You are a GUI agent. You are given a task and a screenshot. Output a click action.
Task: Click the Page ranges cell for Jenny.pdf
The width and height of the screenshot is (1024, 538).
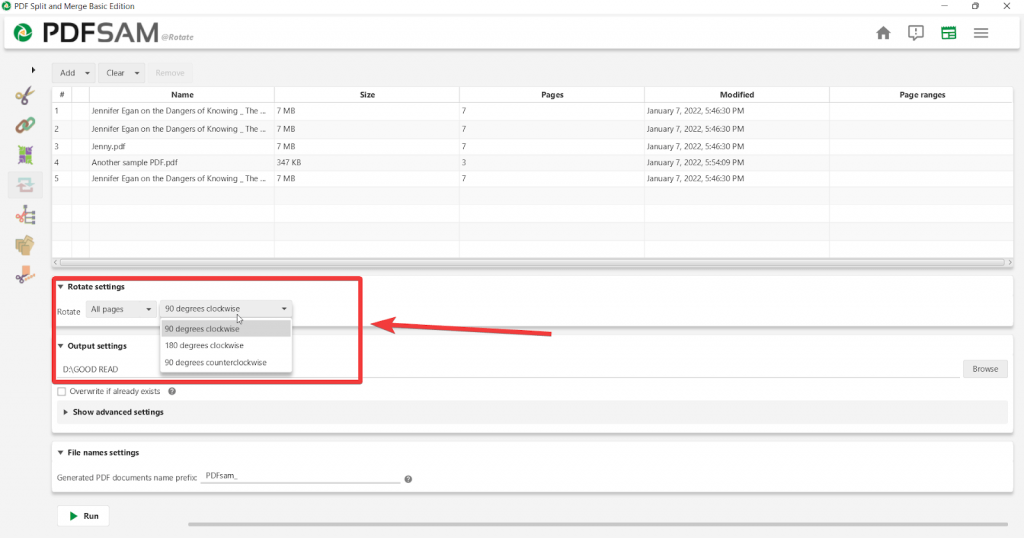point(921,146)
